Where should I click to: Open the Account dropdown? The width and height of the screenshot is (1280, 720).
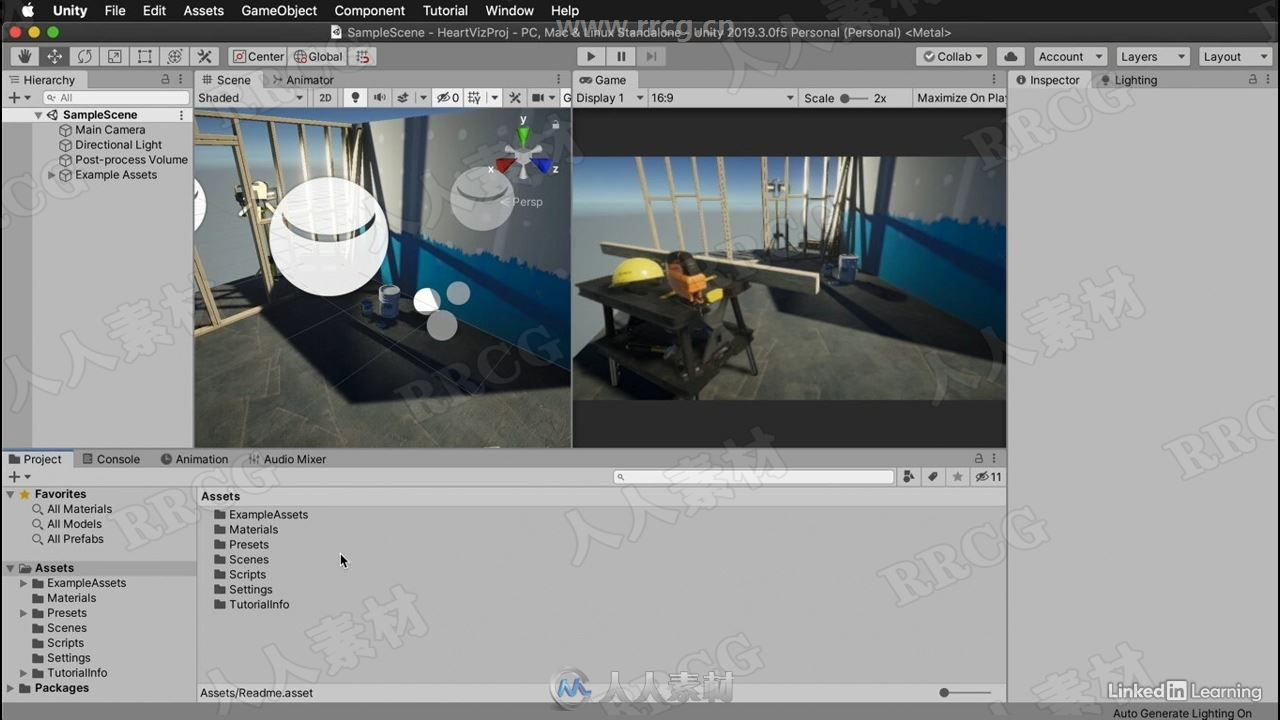coord(1069,57)
